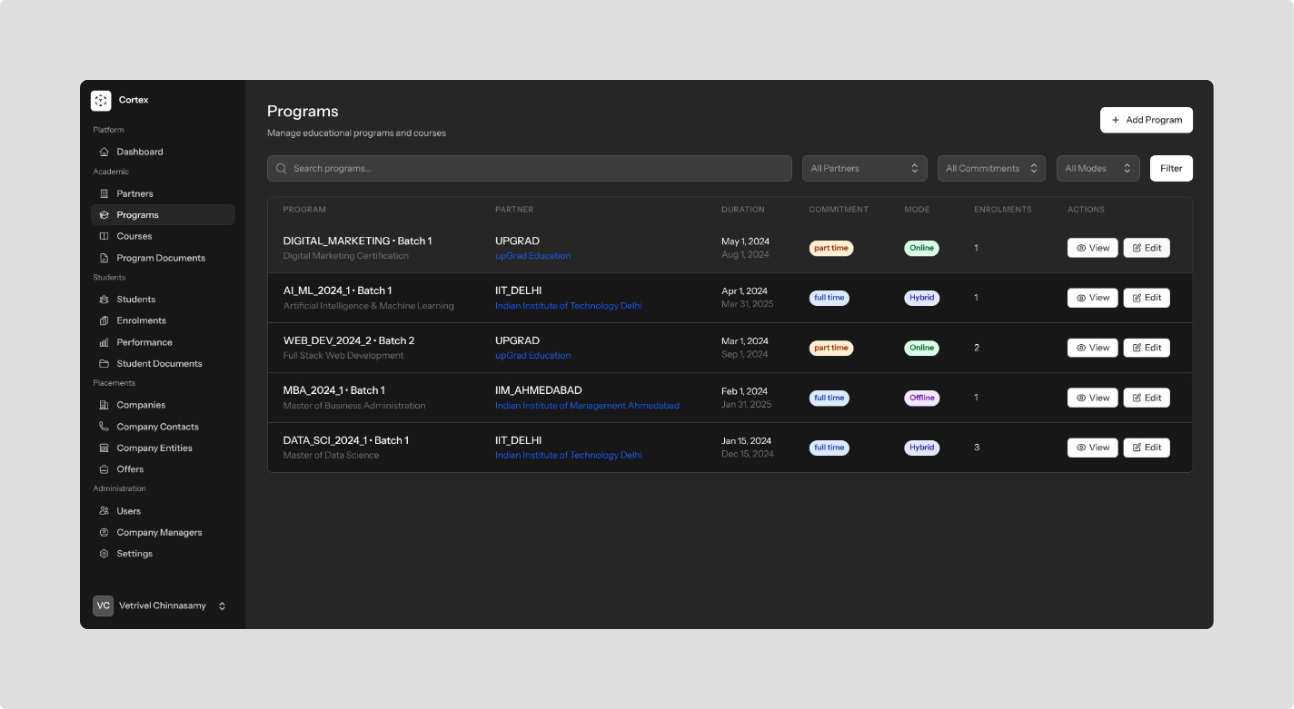
Task: Click the Offline mode badge in MBA row
Action: [x=922, y=398]
